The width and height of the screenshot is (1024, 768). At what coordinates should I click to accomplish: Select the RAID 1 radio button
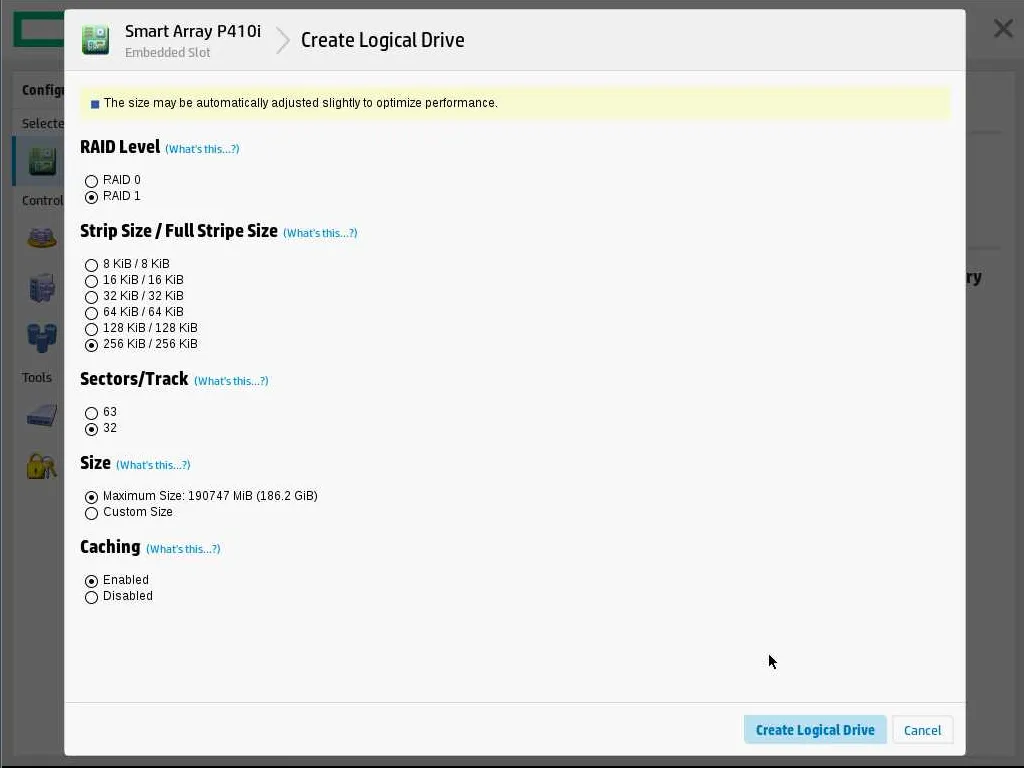coord(91,197)
